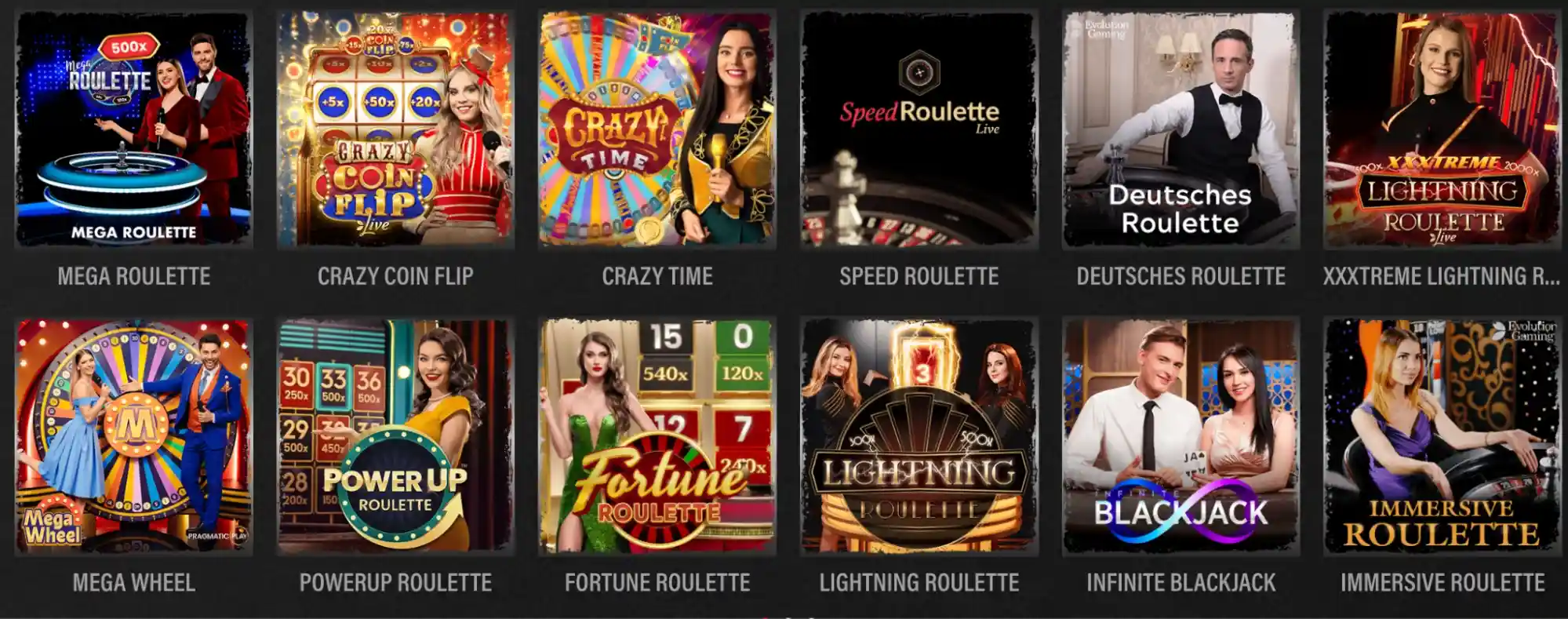This screenshot has width=1568, height=619.
Task: Click the DEUTSCHES ROULETTE caption
Action: click(1181, 276)
